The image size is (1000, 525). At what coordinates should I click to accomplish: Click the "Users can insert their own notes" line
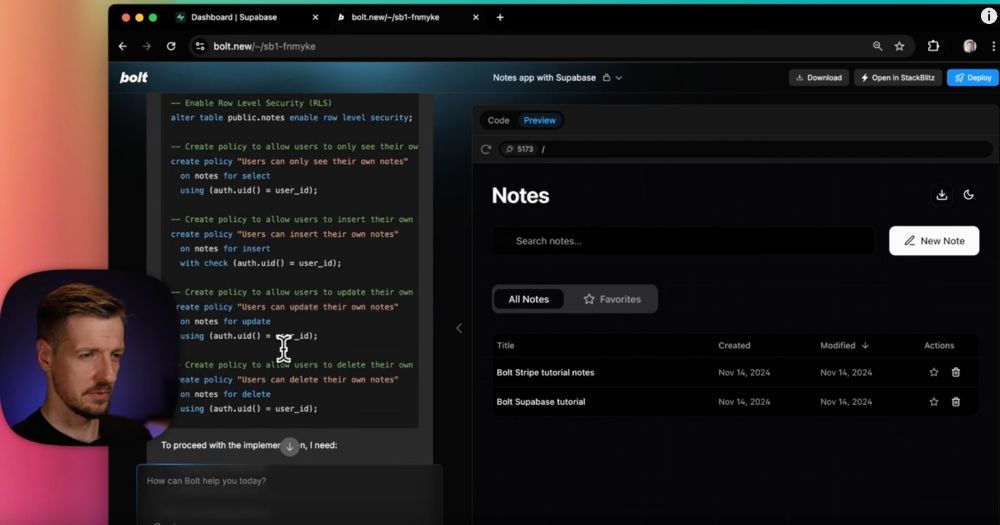point(284,234)
